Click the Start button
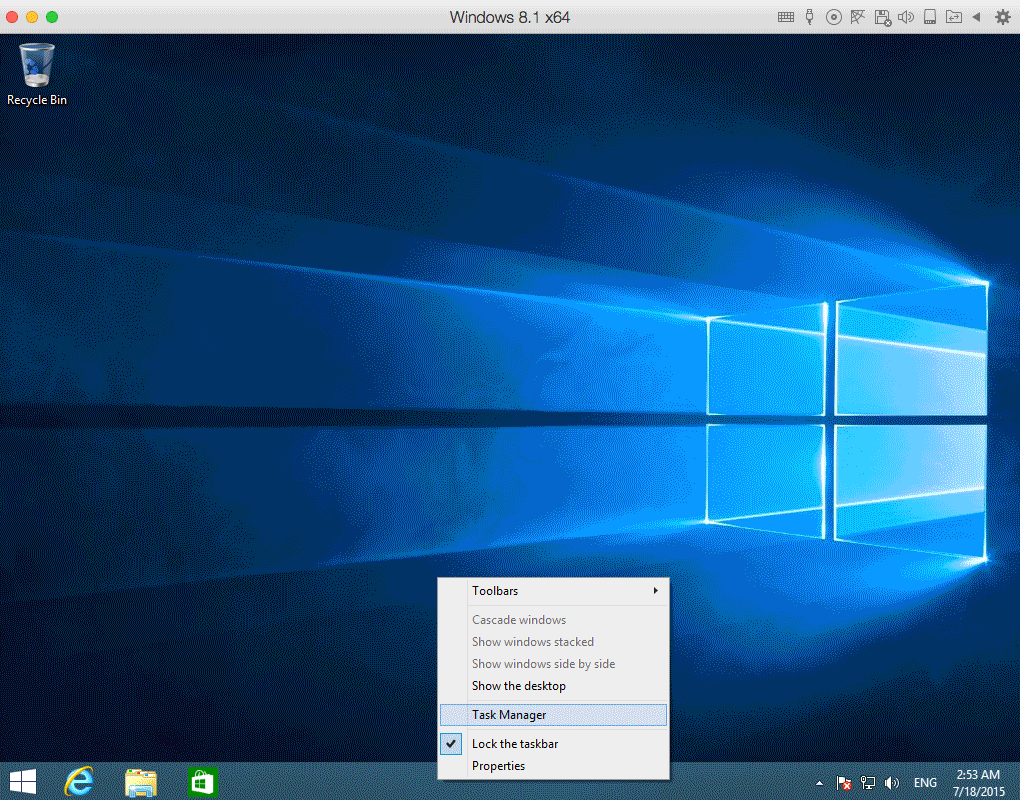This screenshot has height=800, width=1020. [22, 780]
